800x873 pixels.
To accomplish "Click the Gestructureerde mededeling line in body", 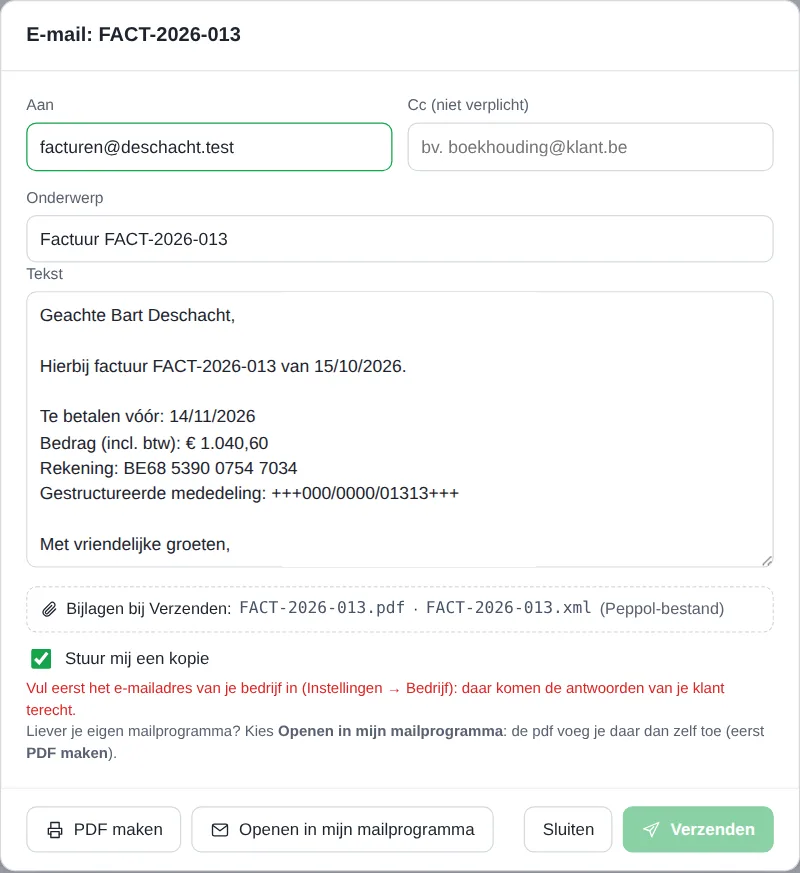I will click(249, 493).
